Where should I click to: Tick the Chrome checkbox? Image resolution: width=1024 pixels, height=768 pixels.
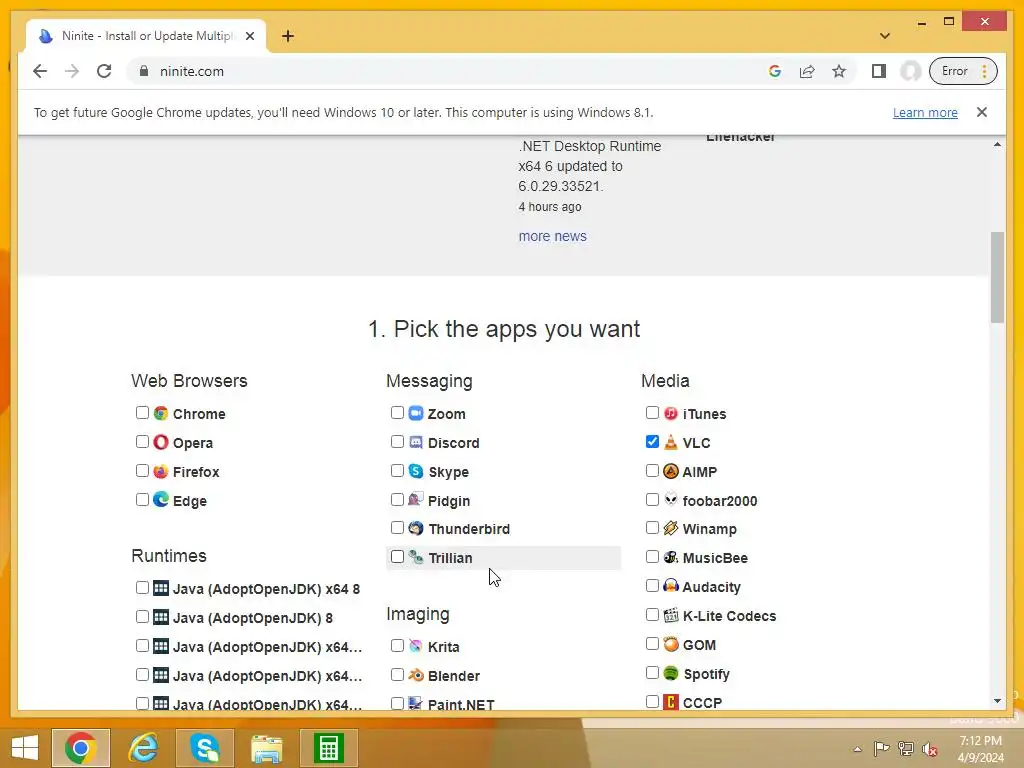click(142, 413)
